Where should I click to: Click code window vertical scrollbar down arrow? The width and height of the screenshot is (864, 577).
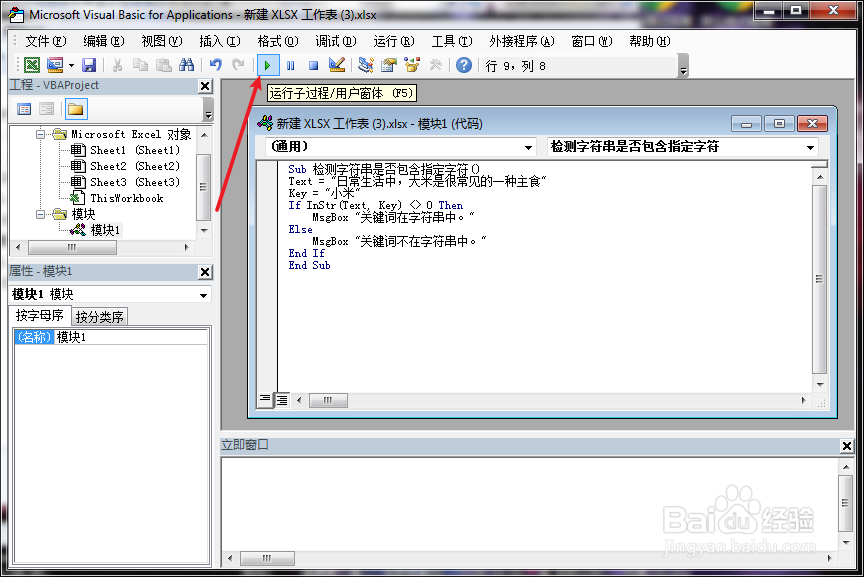820,385
